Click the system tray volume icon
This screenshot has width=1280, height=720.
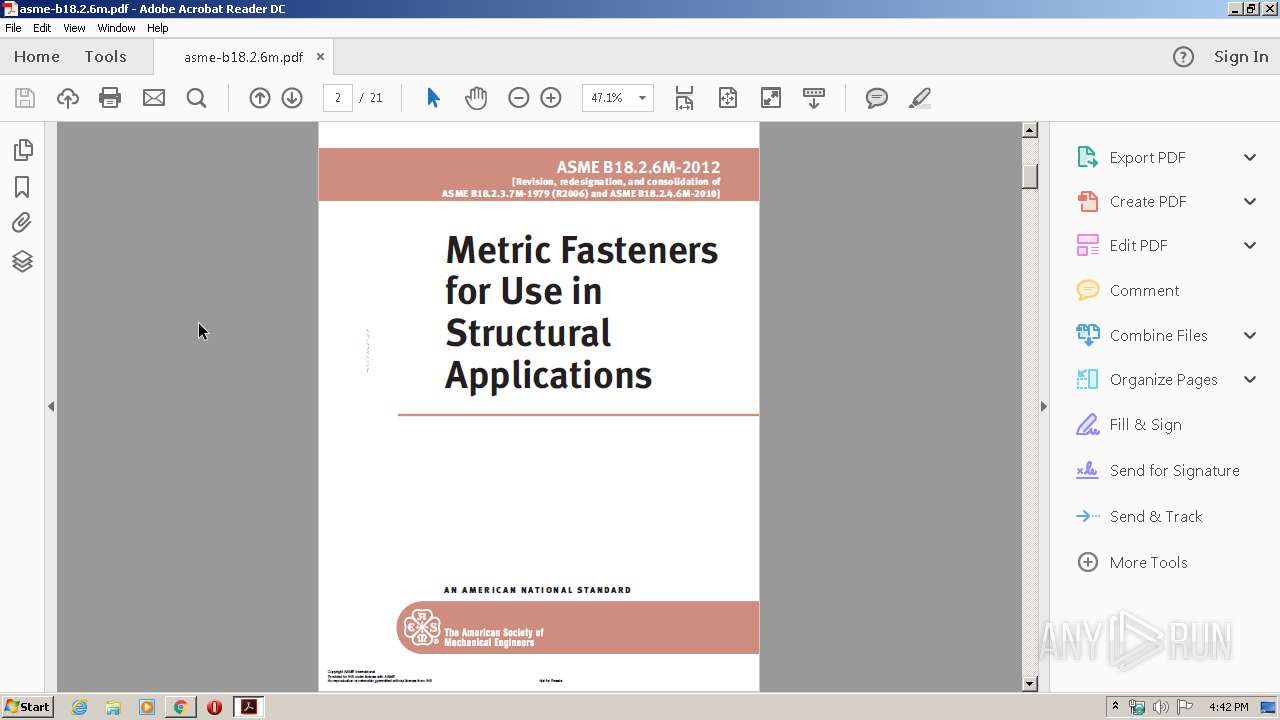pyautogui.click(x=1160, y=707)
